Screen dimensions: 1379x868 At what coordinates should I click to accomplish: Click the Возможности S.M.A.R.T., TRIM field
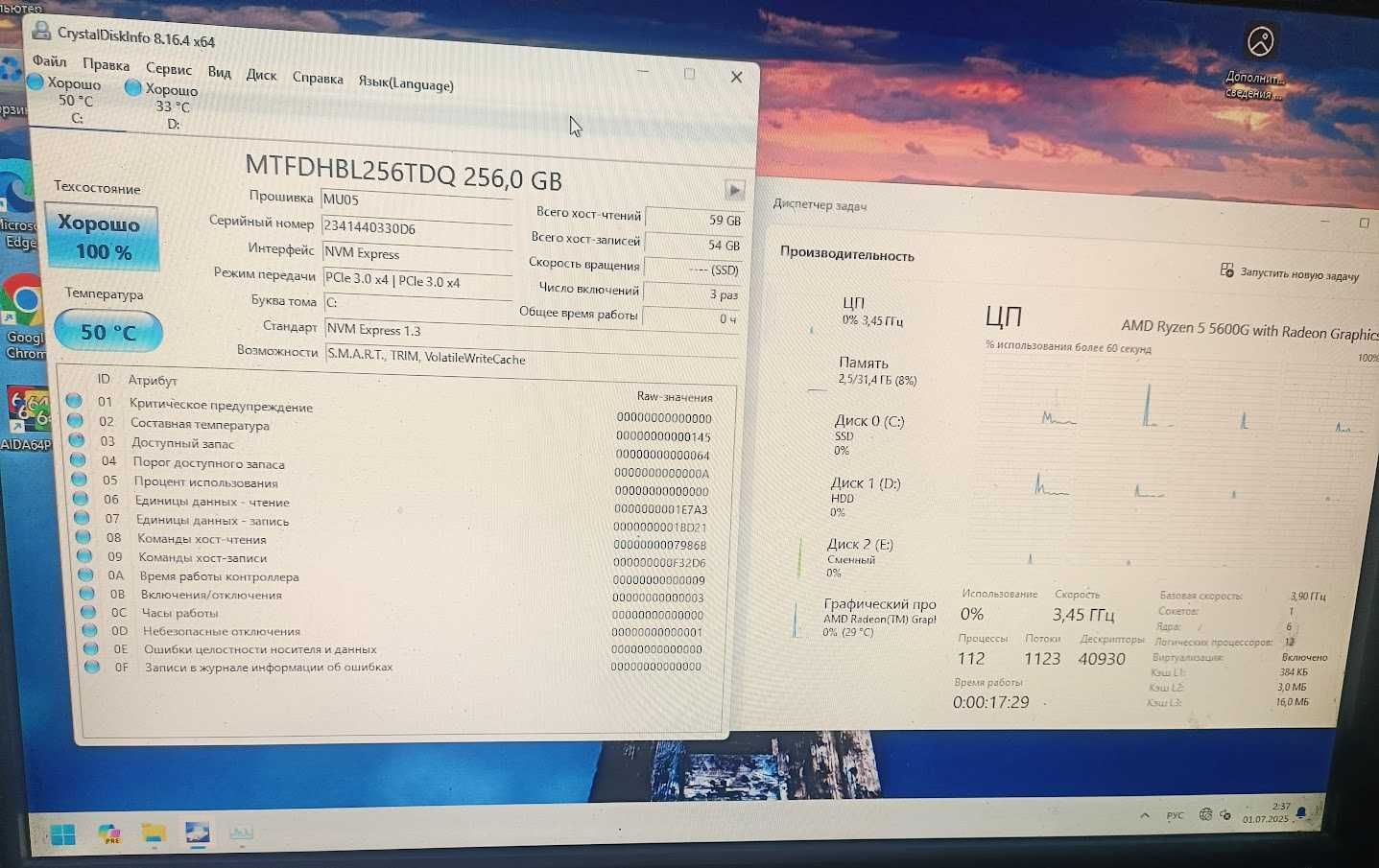(533, 358)
